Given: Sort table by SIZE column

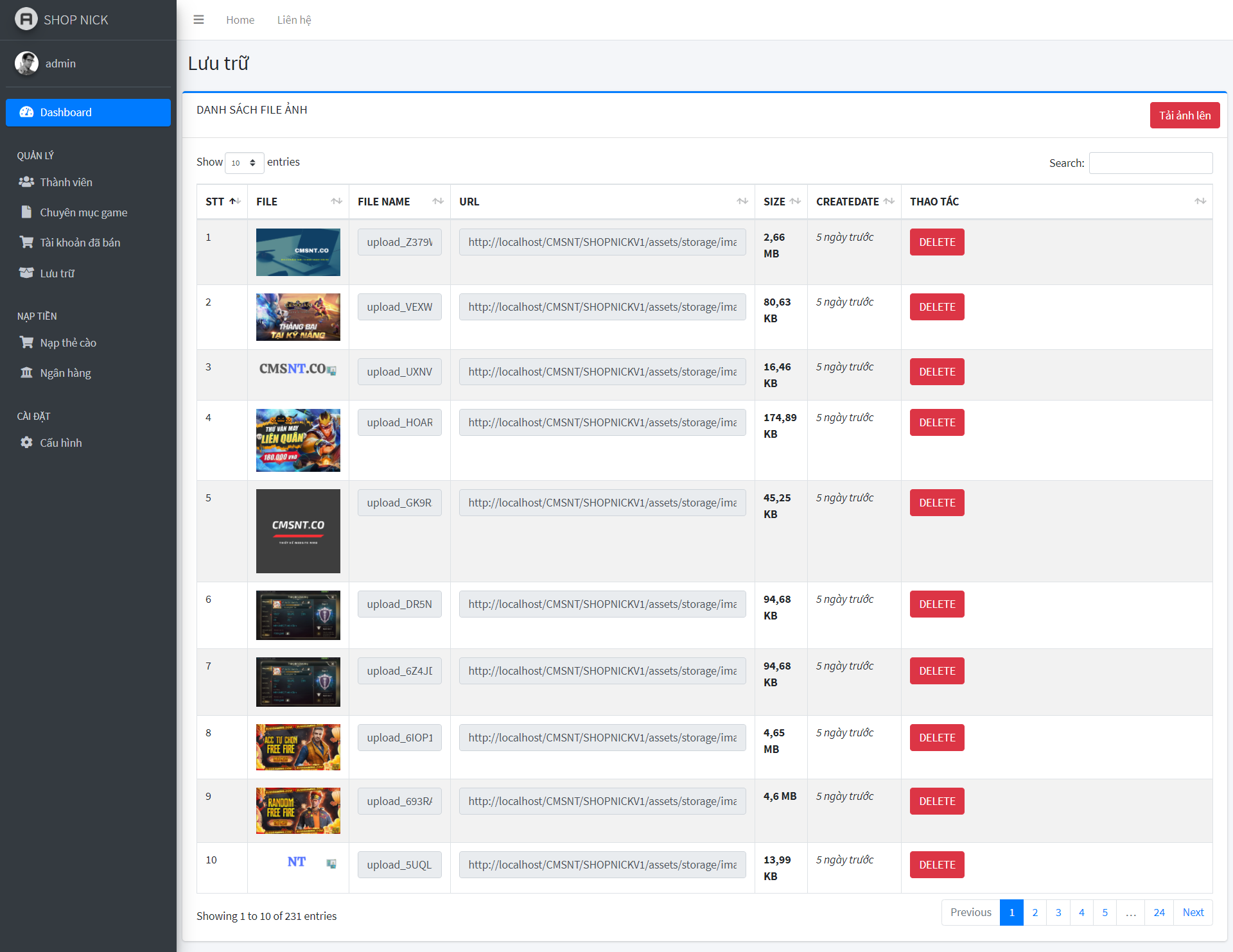Looking at the screenshot, I should coord(781,202).
